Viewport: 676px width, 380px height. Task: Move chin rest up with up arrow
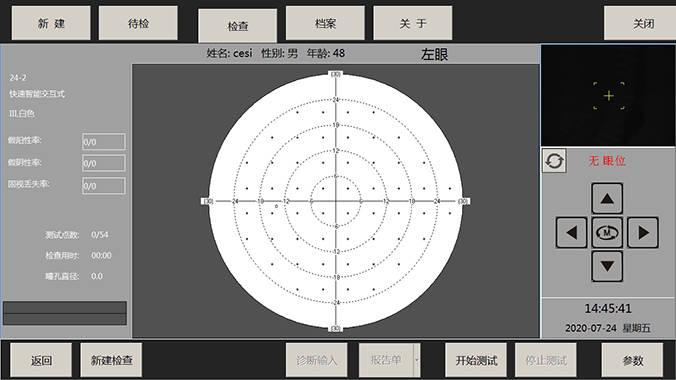(607, 198)
